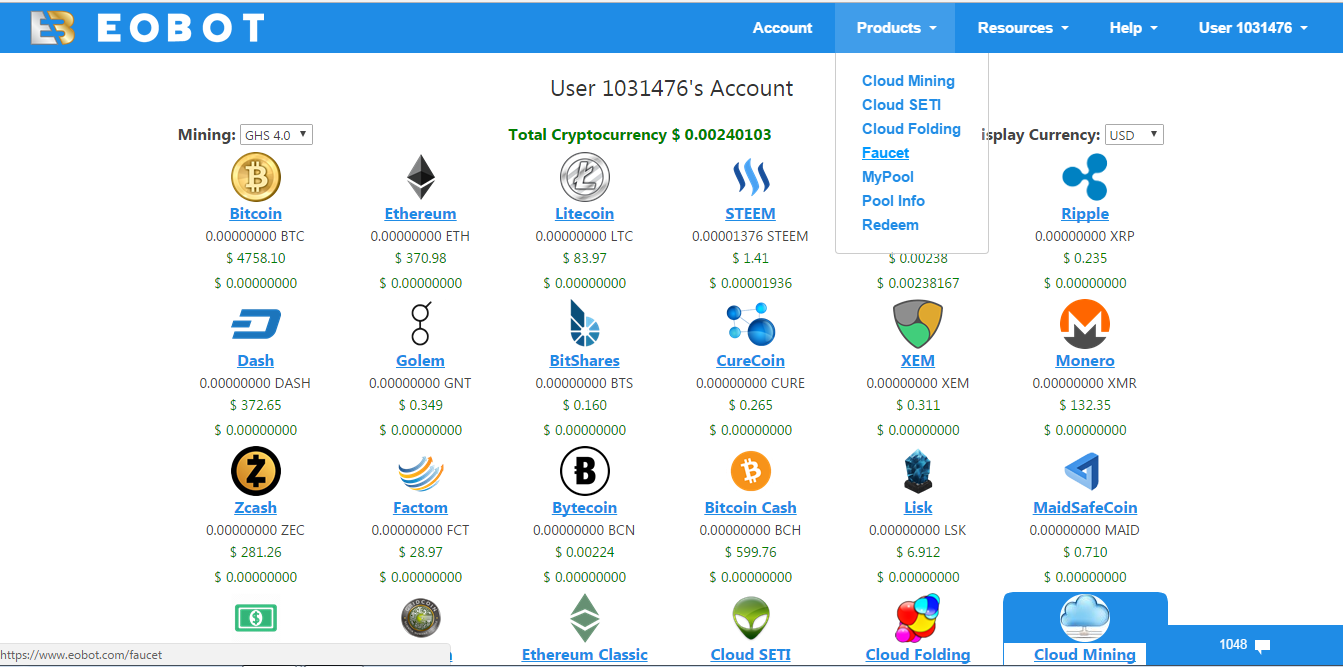This screenshot has height=667, width=1343.
Task: Expand the Resources menu
Action: tap(1023, 28)
